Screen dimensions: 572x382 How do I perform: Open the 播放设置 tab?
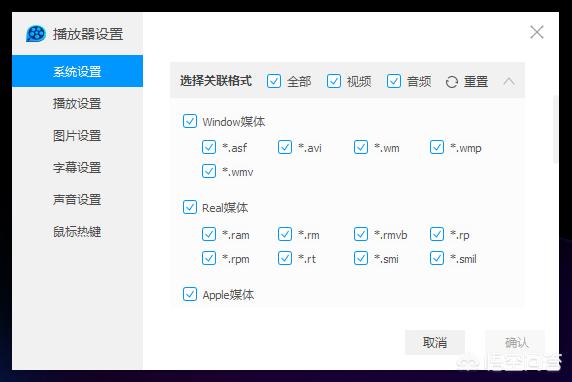[x=77, y=104]
